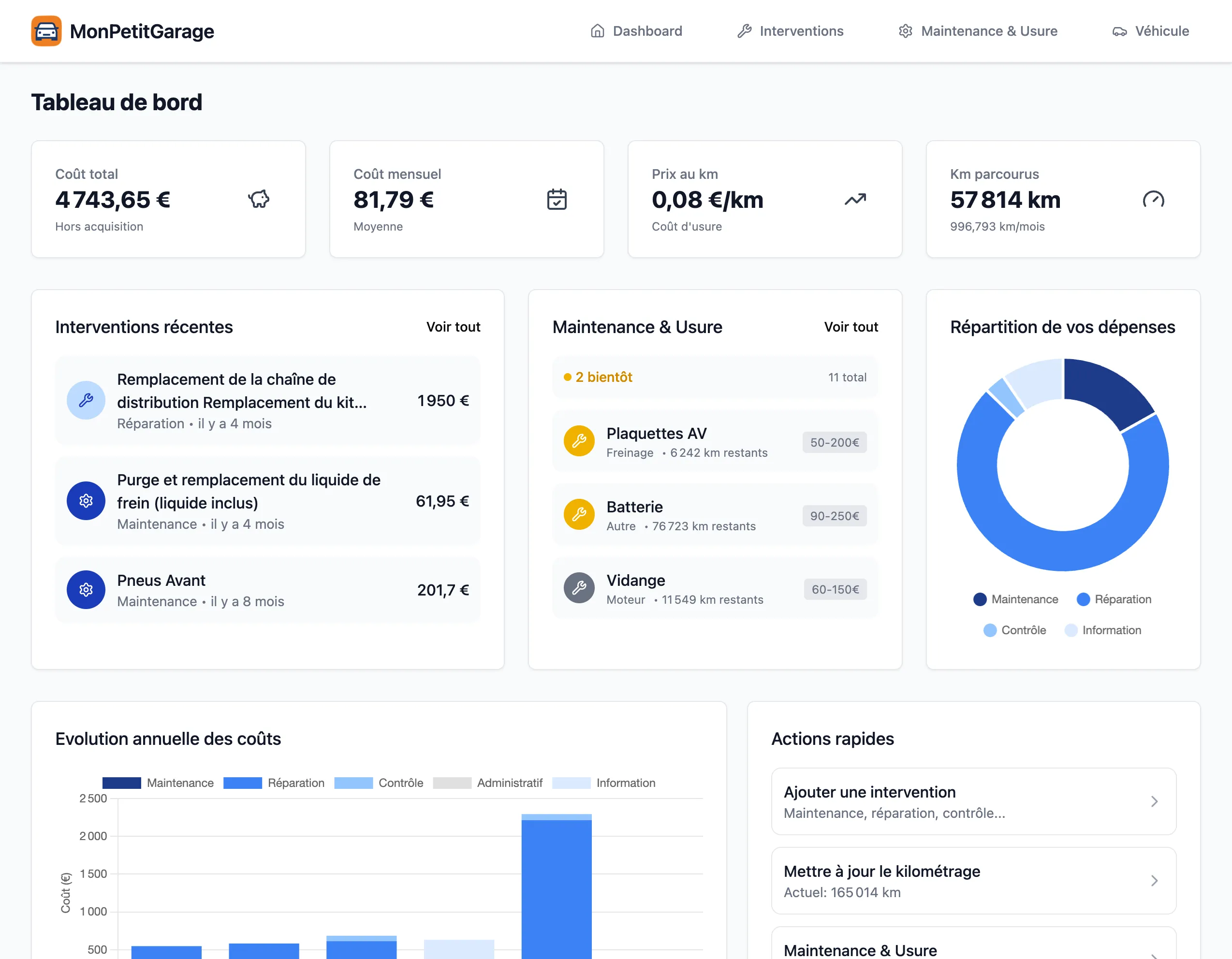Viewport: 1232px width, 959px height.
Task: Click the gauge icon in Km parcourus card
Action: (1153, 200)
